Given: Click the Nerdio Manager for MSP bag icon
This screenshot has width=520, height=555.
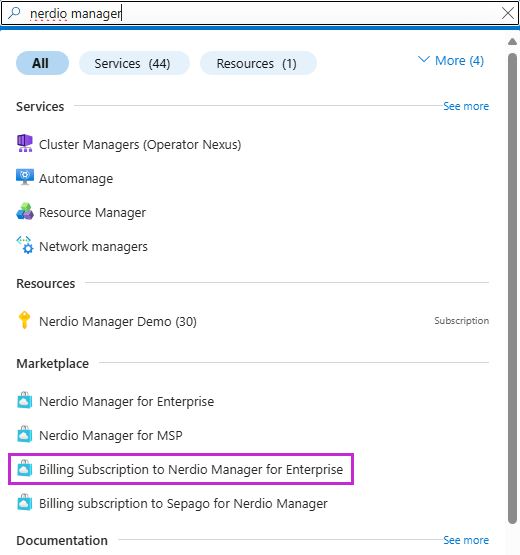Looking at the screenshot, I should 25,434.
